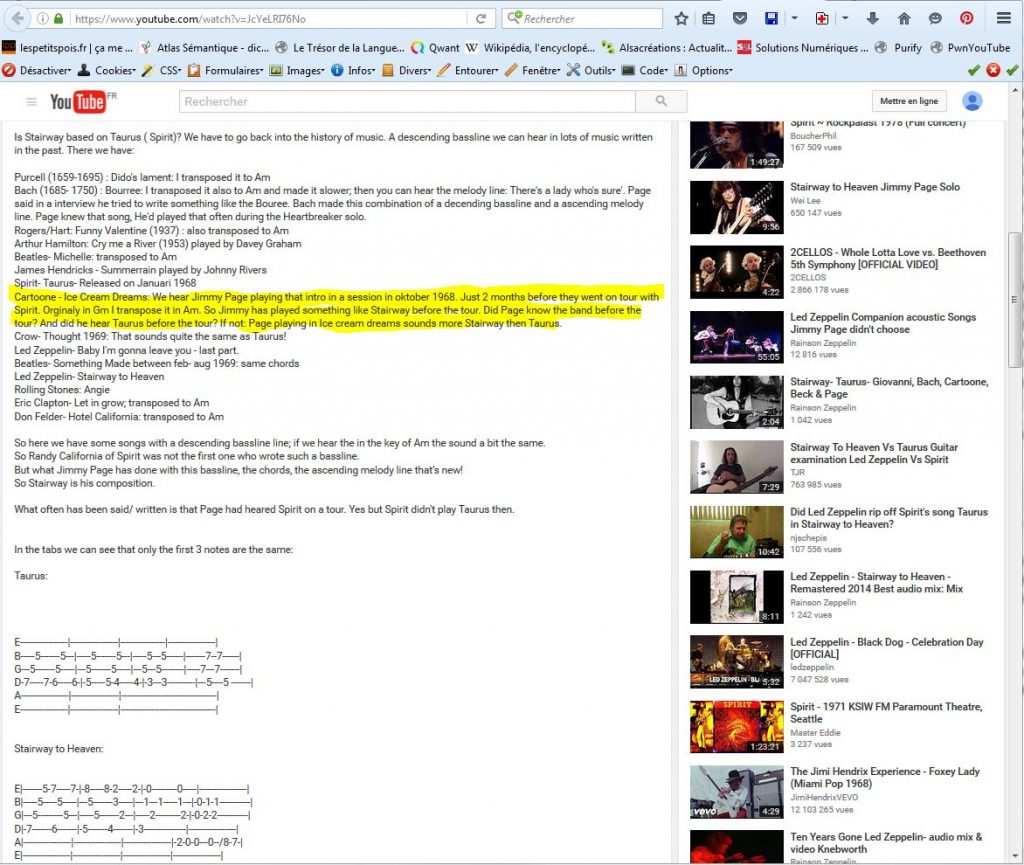Open Stairway to Heaven Jimmy Page Solo video
The image size is (1024, 865).
click(x=874, y=187)
